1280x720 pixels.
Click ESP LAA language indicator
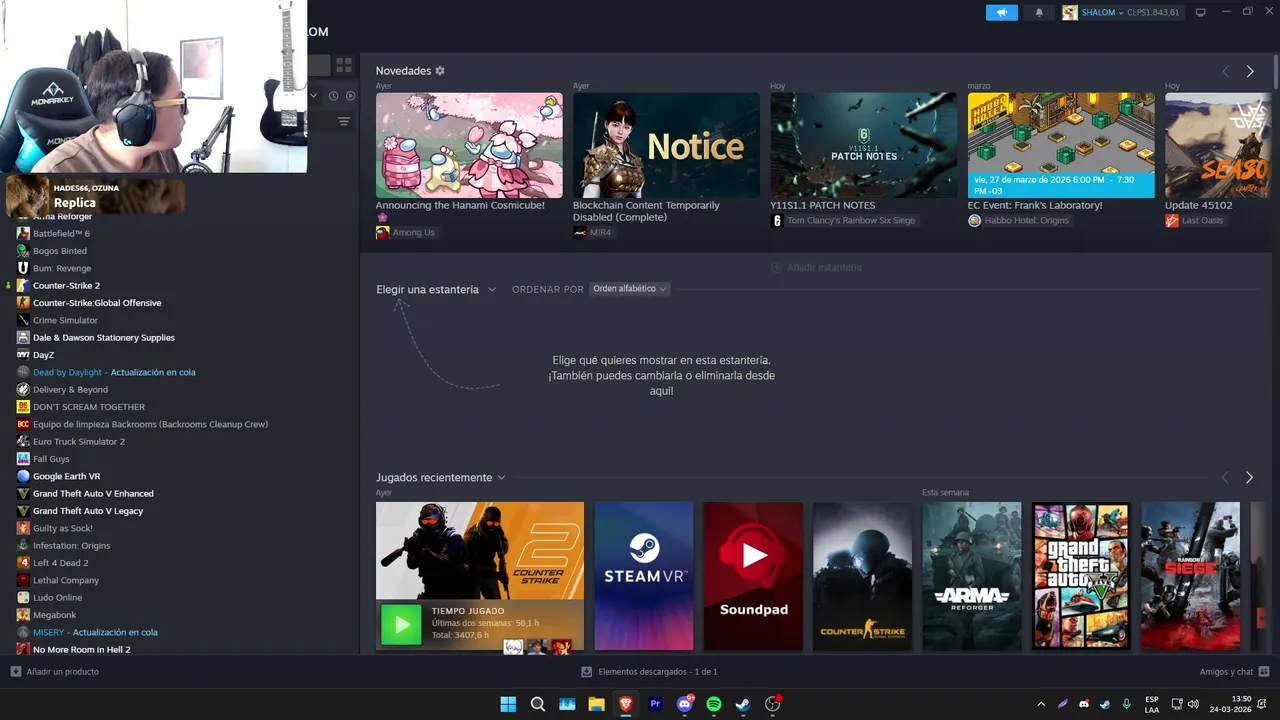(1152, 704)
